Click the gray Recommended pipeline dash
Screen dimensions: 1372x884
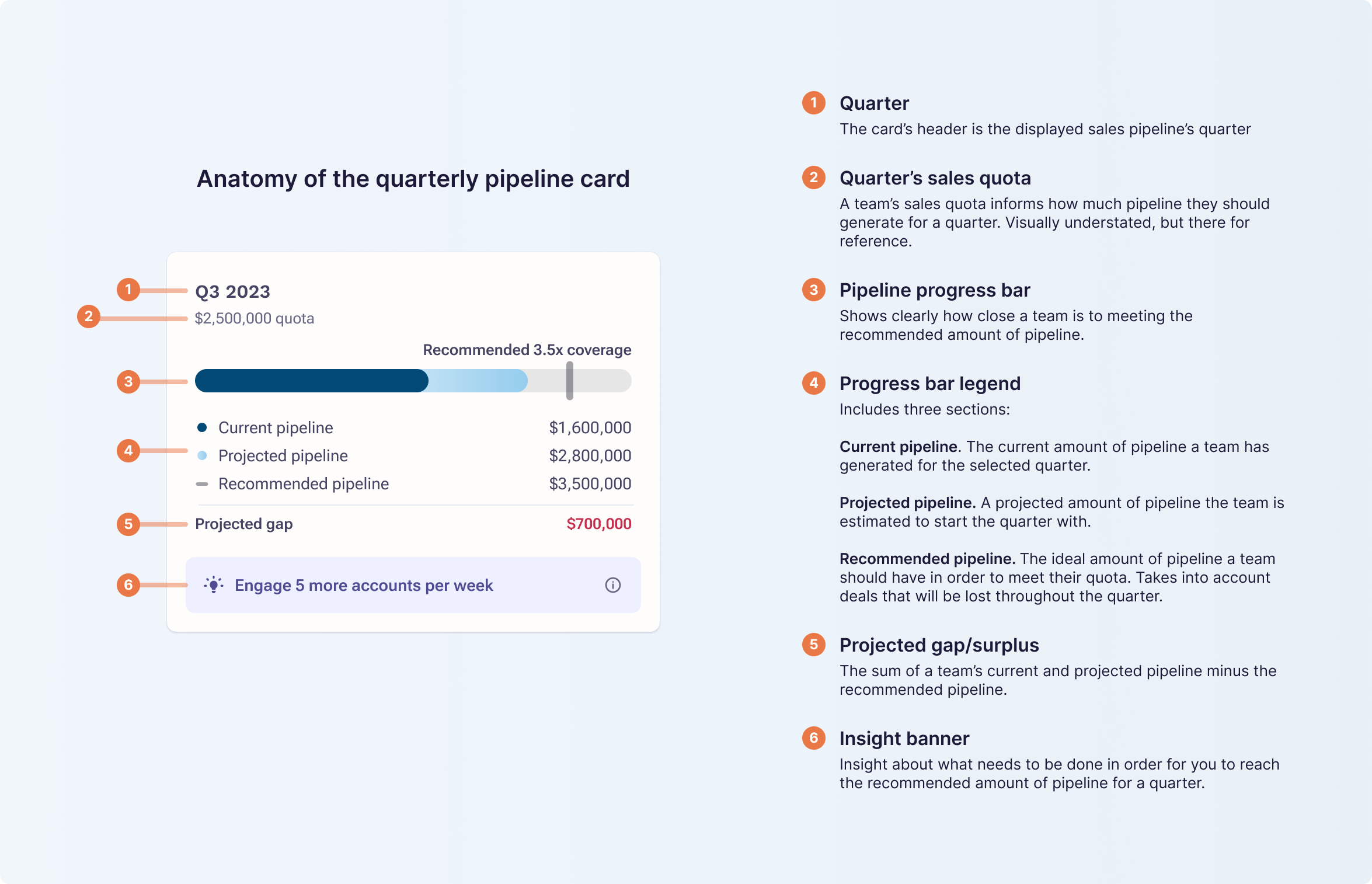[202, 484]
